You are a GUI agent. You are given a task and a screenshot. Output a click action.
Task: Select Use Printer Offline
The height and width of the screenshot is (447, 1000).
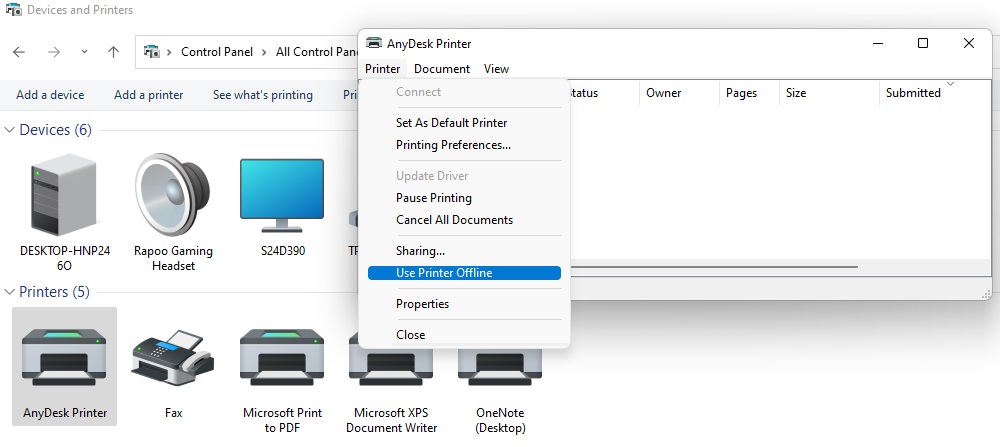pos(464,273)
